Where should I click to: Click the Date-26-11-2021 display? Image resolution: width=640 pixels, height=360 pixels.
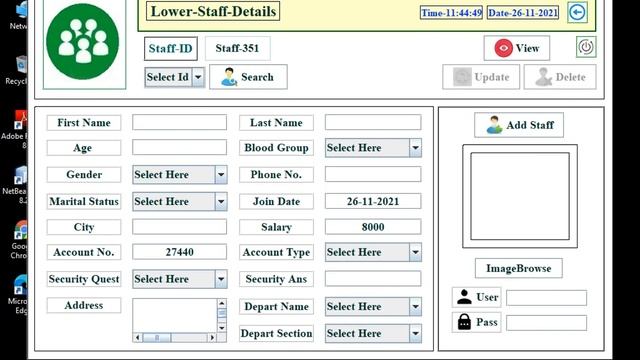pos(522,13)
